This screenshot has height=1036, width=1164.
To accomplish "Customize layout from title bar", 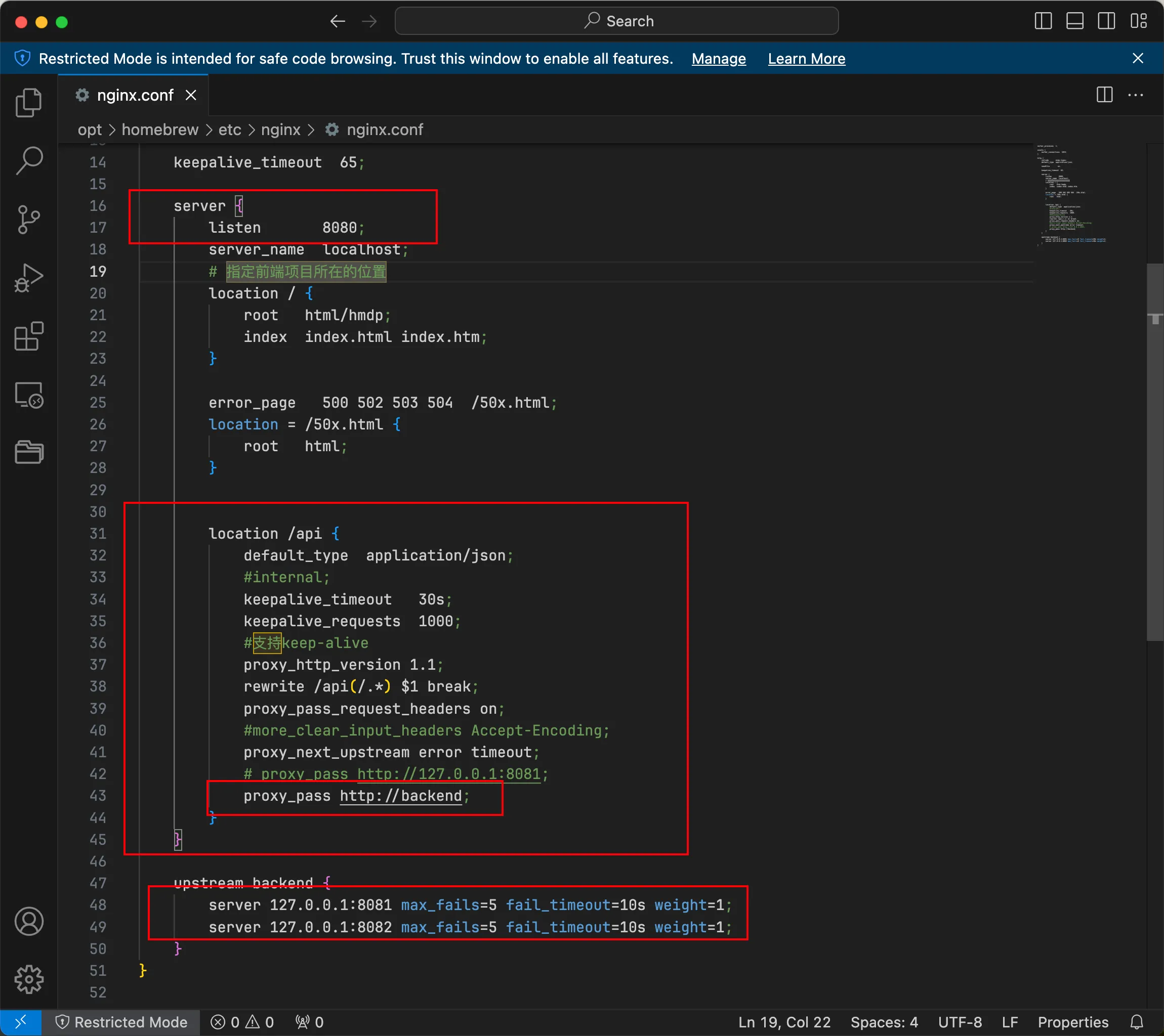I will (1138, 22).
